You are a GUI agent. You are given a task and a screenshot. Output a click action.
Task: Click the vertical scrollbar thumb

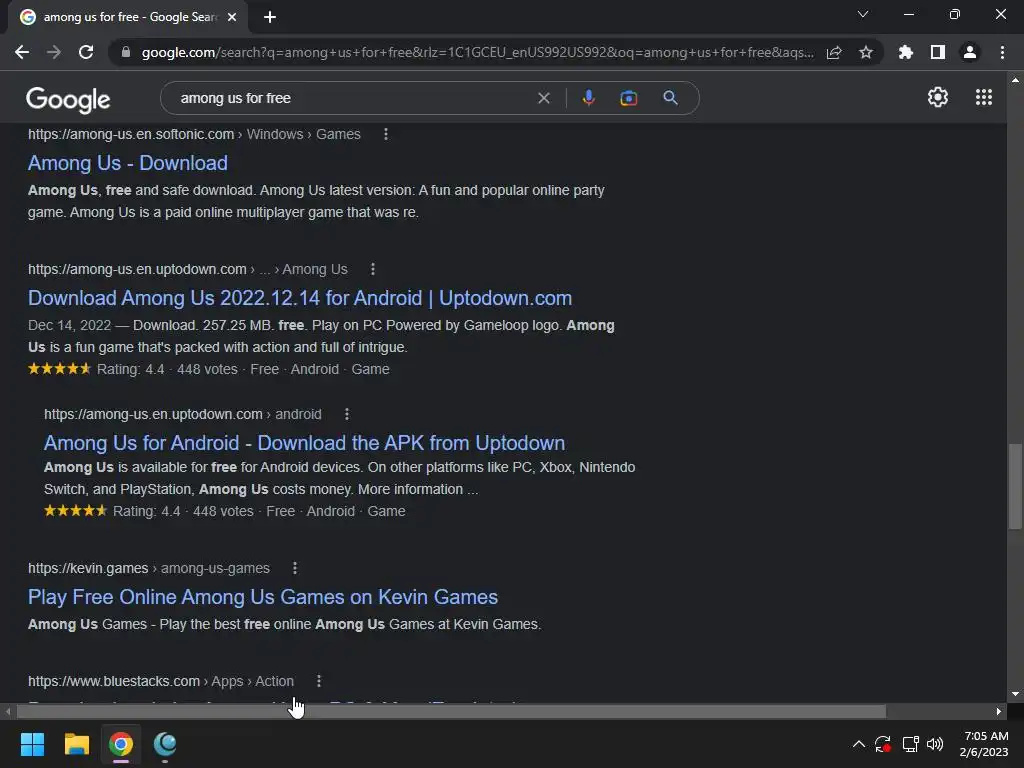[1015, 487]
